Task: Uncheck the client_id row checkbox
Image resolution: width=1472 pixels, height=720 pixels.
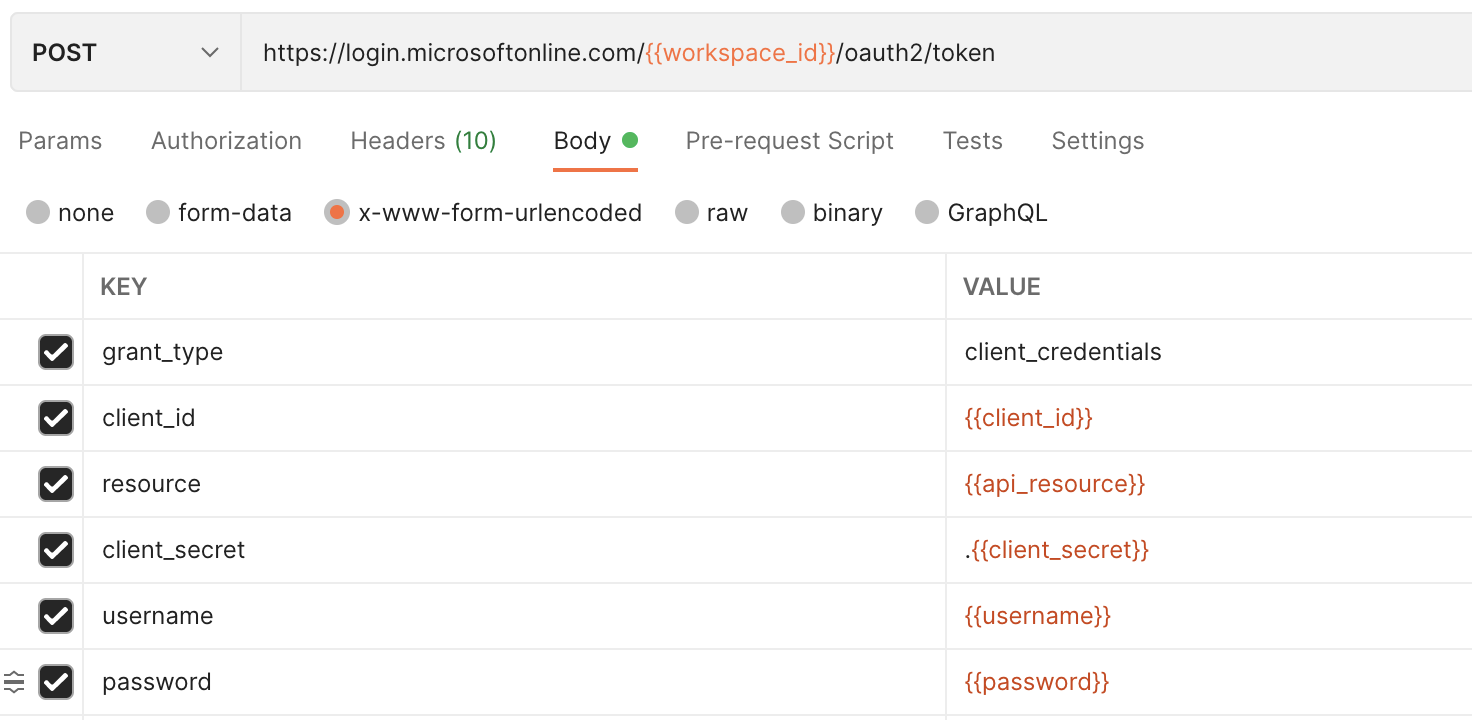Action: [x=56, y=418]
